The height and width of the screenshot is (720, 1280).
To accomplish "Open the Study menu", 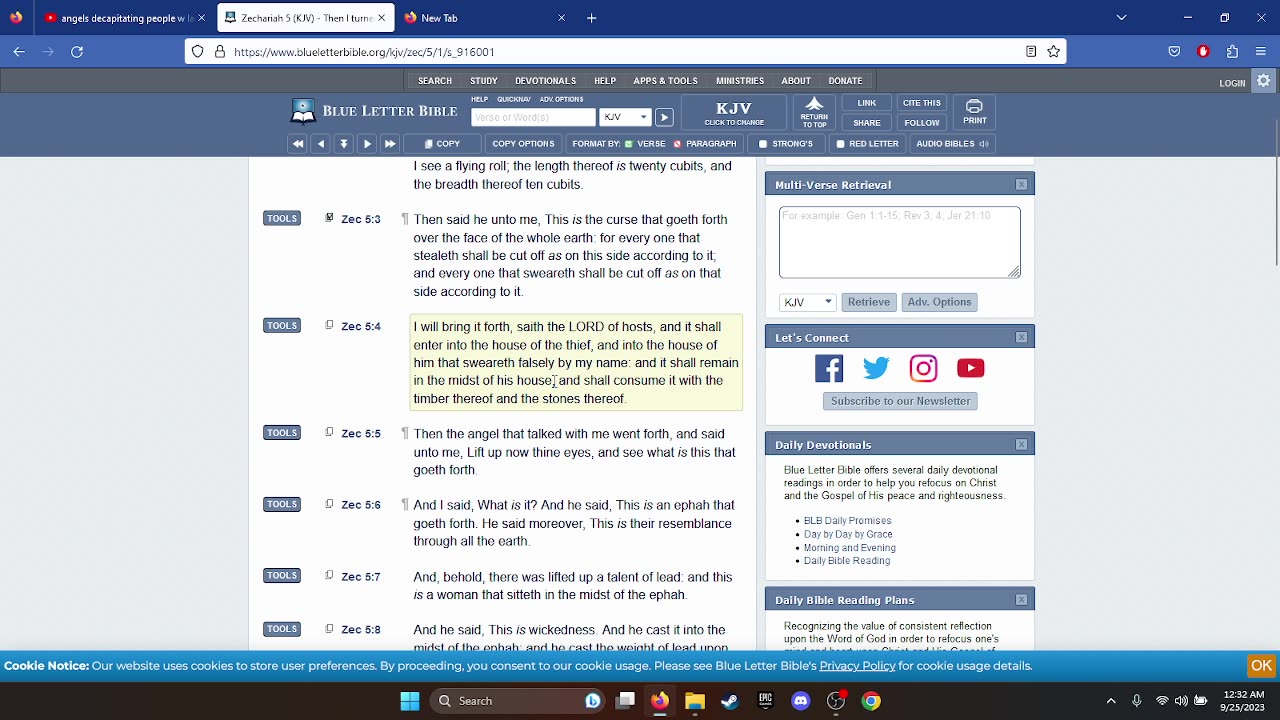I will (x=484, y=81).
